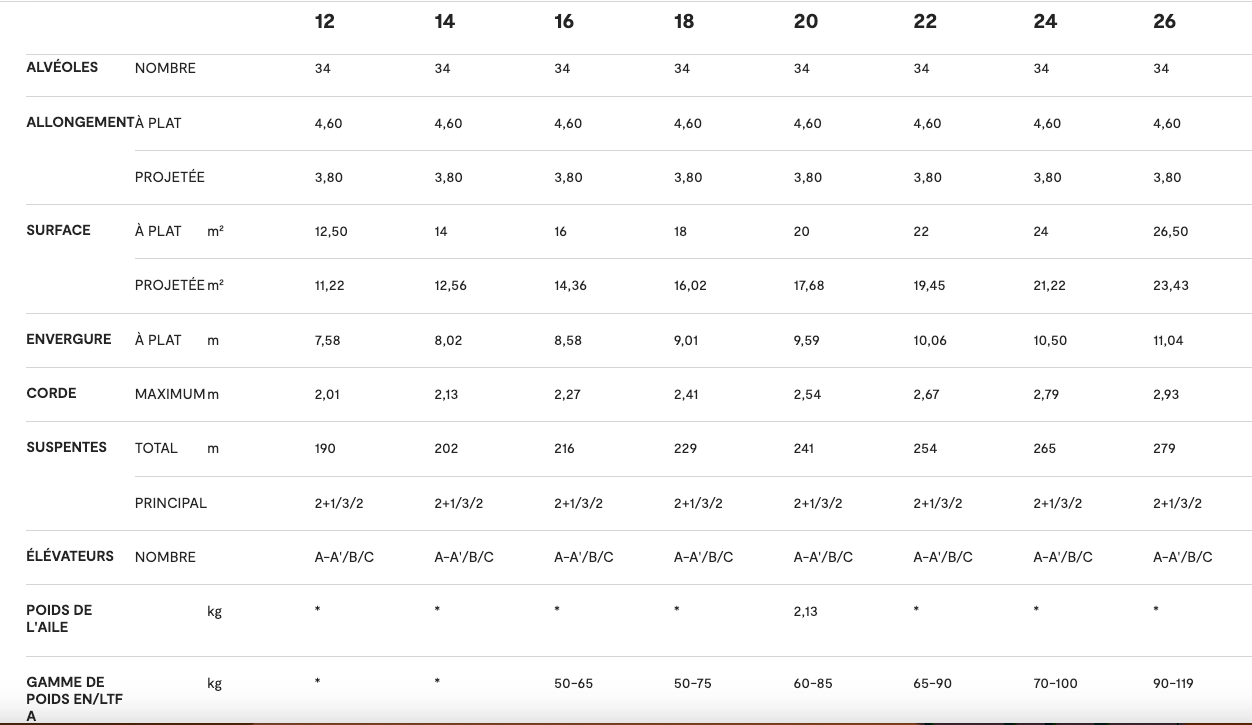Image resolution: width=1252 pixels, height=725 pixels.
Task: Click the size 26 column header
Action: pos(1164,22)
